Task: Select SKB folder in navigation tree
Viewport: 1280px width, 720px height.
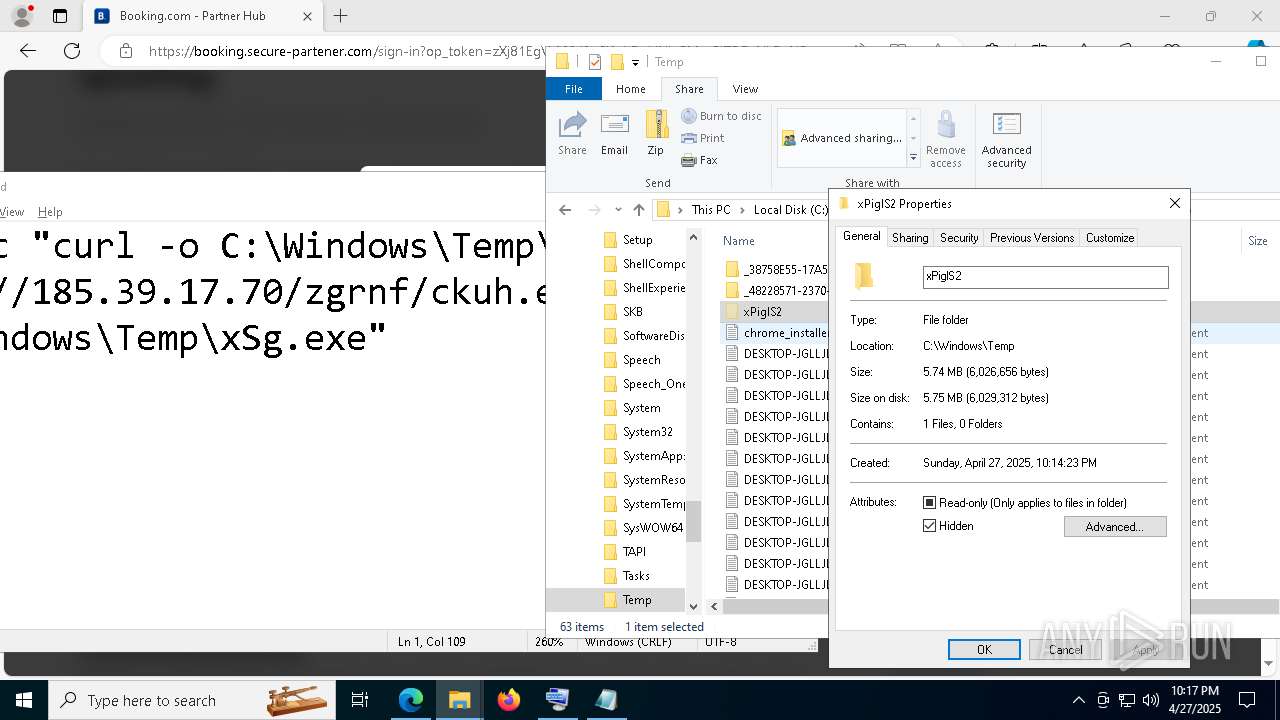Action: (x=632, y=312)
